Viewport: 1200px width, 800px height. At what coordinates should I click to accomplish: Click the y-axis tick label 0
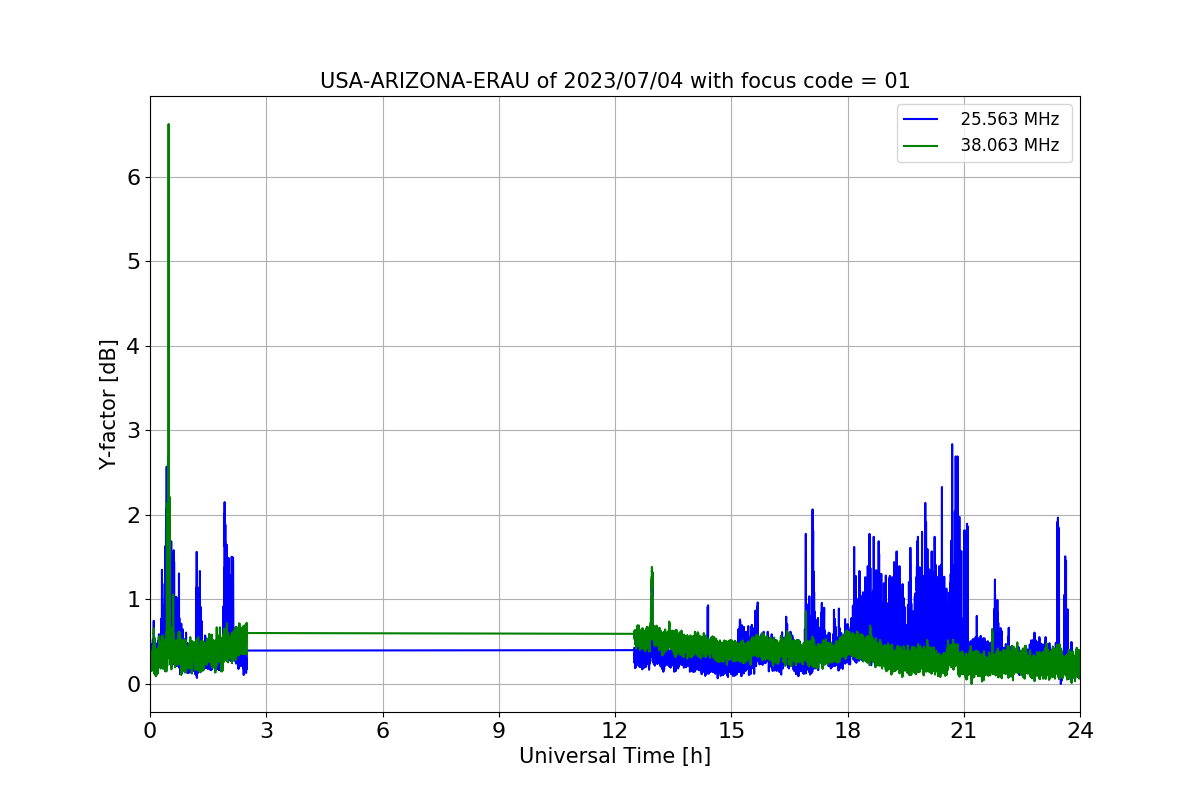coord(134,684)
